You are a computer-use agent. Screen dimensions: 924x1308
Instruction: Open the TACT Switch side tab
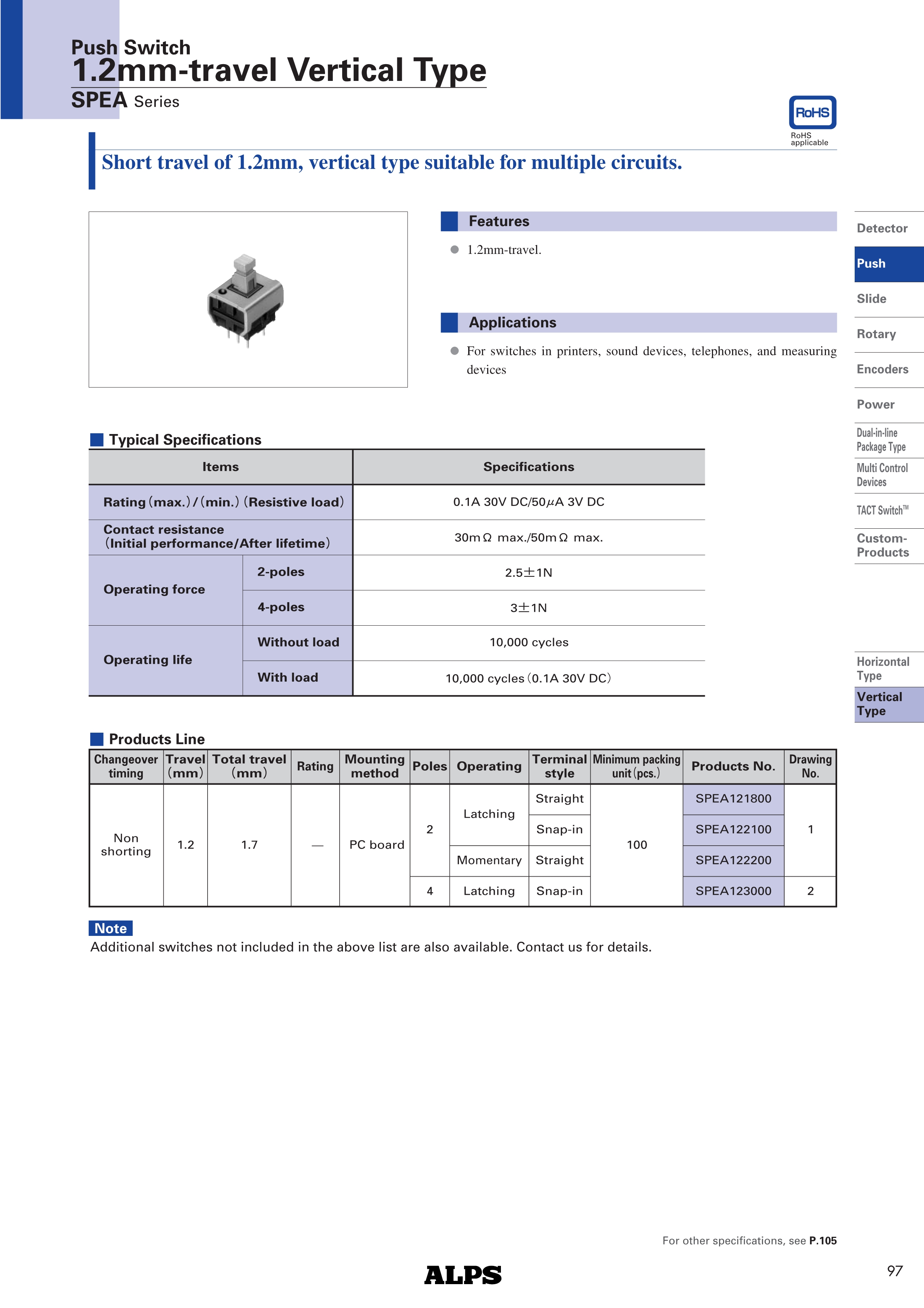click(882, 510)
